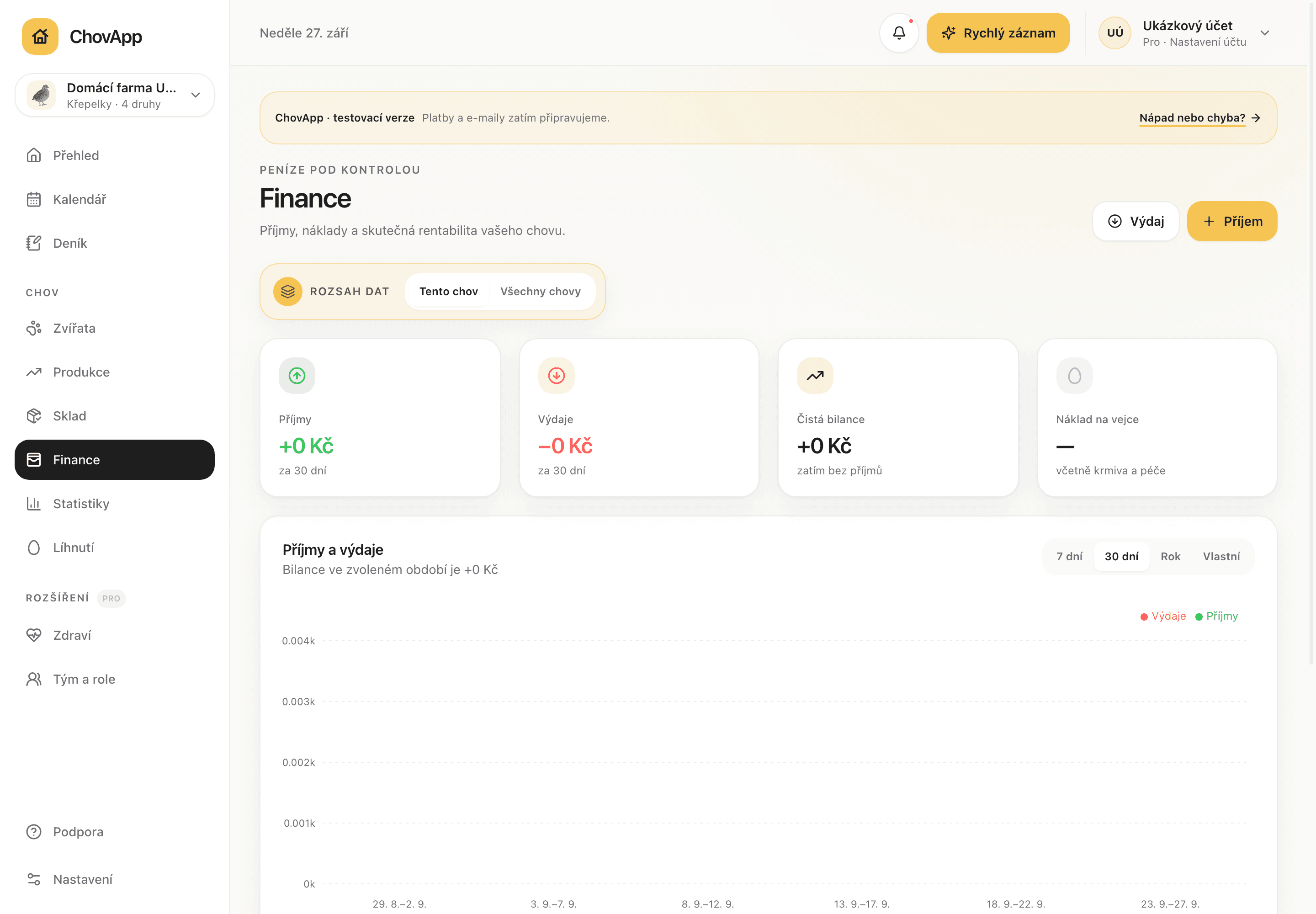Open Přehled from the sidebar
1316x914 pixels.
(x=115, y=155)
